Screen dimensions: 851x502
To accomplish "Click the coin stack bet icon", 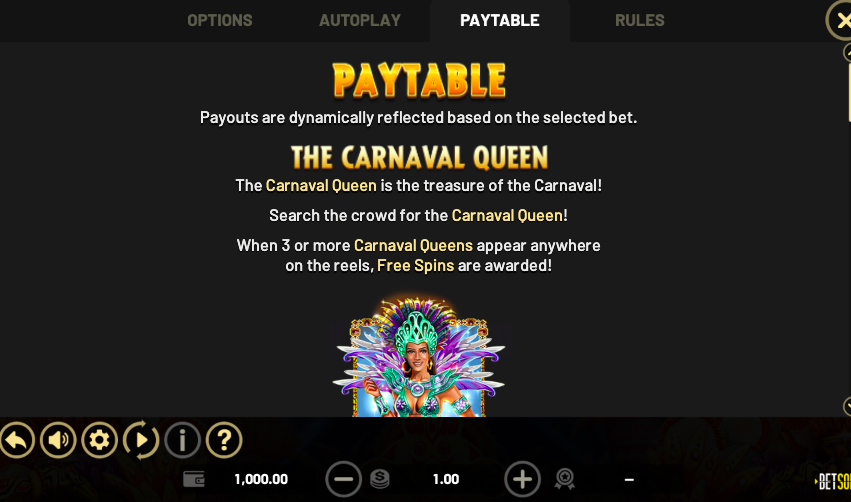I will click(x=380, y=479).
